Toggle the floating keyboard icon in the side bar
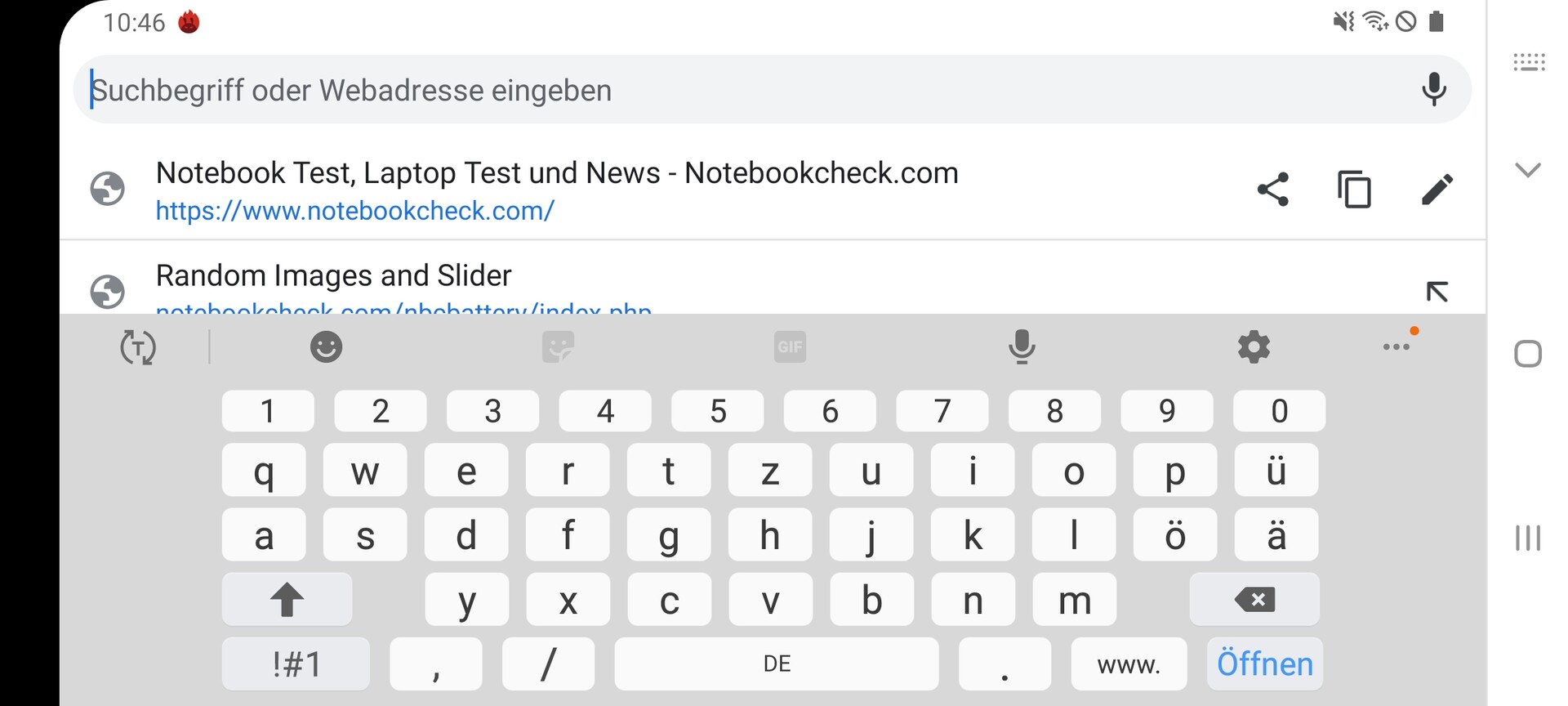 (1529, 62)
